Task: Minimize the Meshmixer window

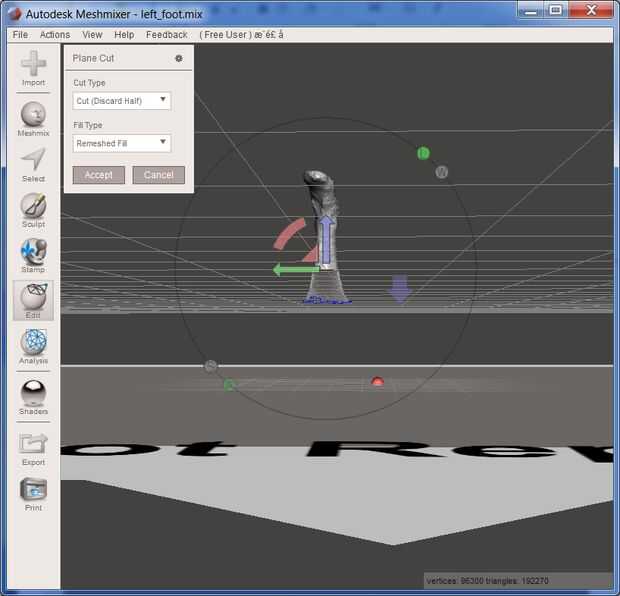Action: click(x=531, y=11)
